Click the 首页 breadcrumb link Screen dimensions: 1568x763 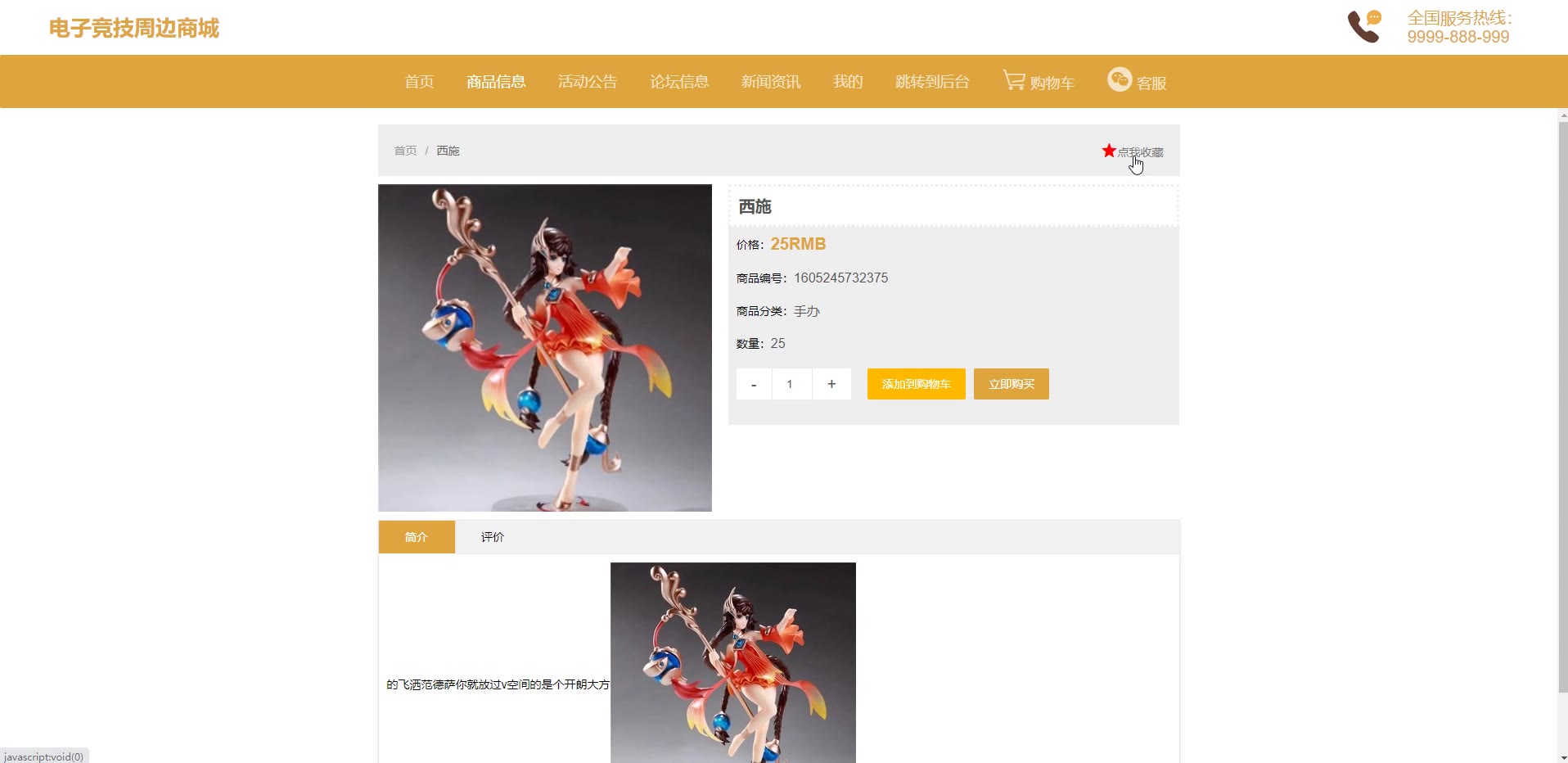(x=405, y=151)
